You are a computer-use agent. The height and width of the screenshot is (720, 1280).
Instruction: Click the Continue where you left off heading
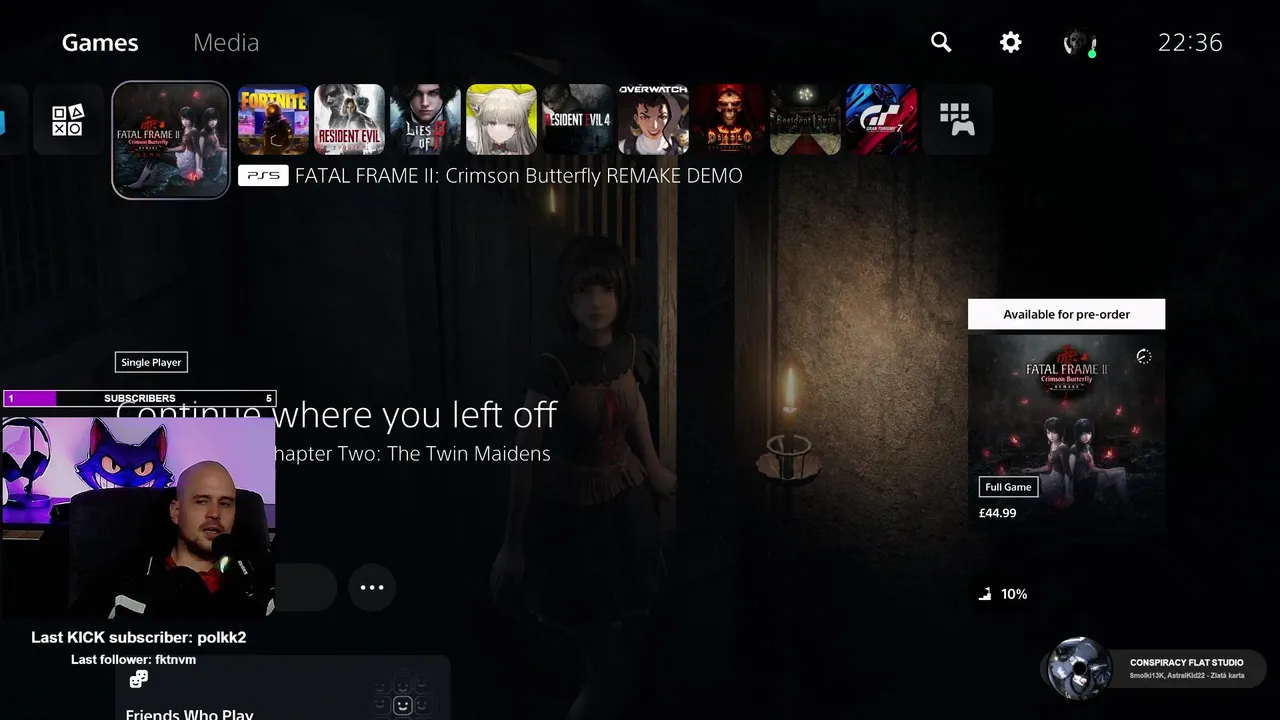(x=336, y=414)
